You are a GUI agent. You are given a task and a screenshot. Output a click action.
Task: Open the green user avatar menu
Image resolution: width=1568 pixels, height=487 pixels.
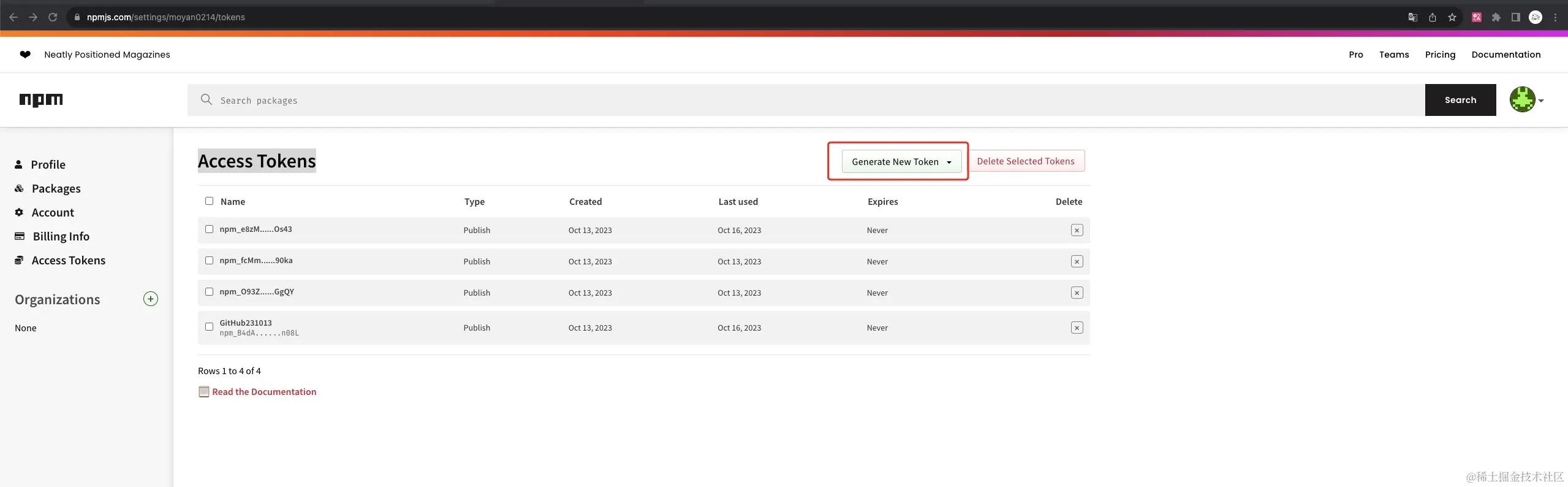pos(1526,99)
